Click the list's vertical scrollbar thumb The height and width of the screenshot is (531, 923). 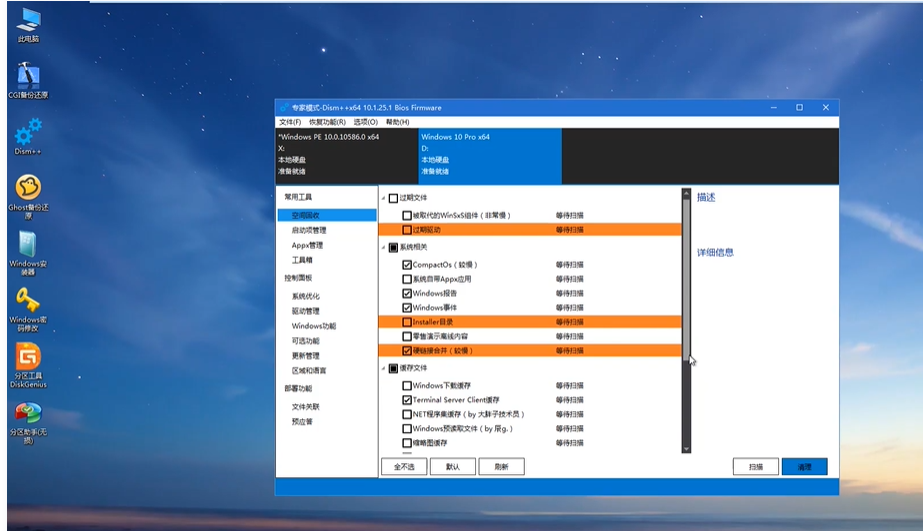[x=686, y=278]
